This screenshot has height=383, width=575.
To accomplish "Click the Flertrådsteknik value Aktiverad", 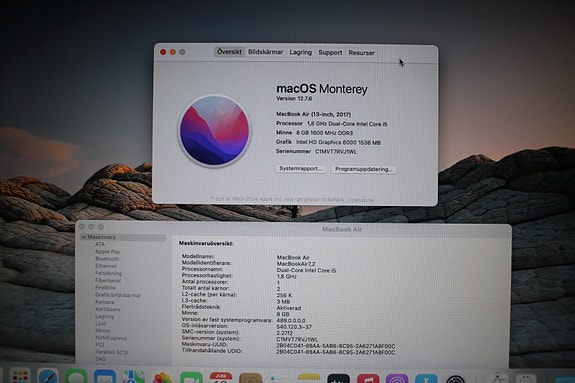I will coord(289,308).
